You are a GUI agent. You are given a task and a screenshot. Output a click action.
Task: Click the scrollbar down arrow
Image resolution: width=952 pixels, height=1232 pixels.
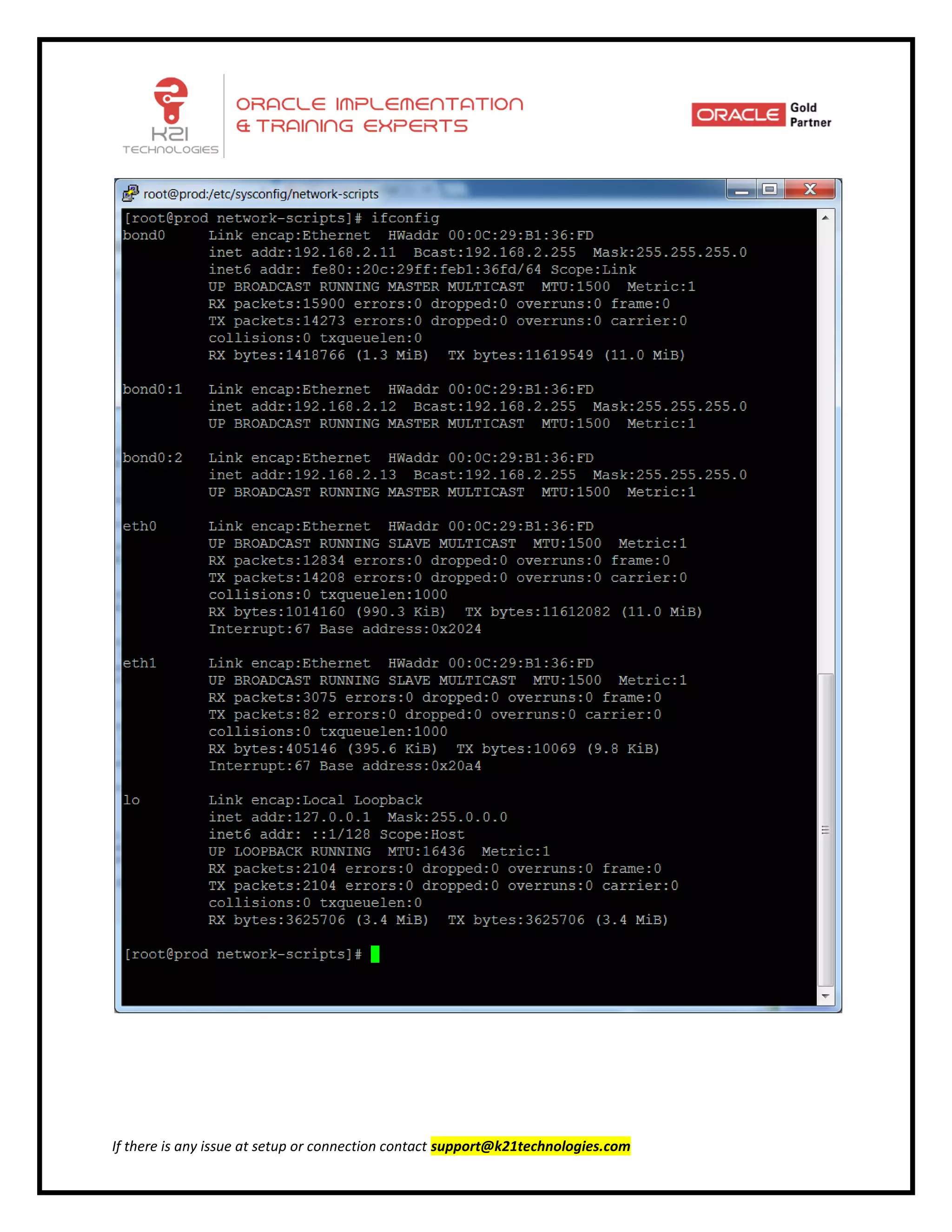click(x=825, y=996)
